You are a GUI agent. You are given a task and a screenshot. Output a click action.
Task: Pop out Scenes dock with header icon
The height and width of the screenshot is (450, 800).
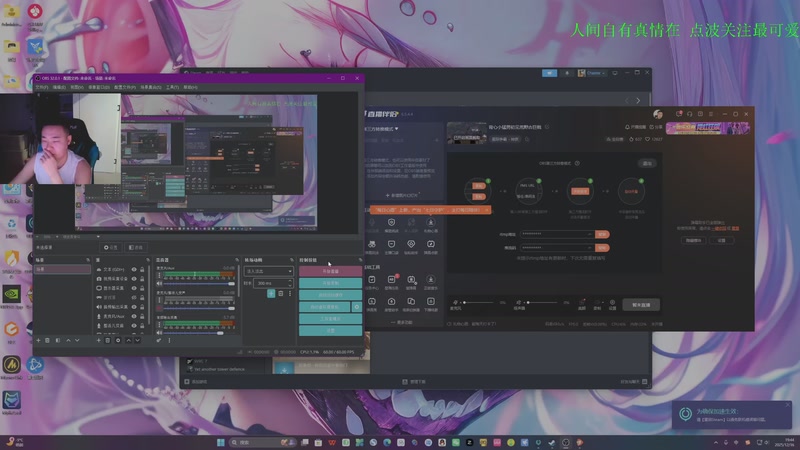(x=88, y=260)
